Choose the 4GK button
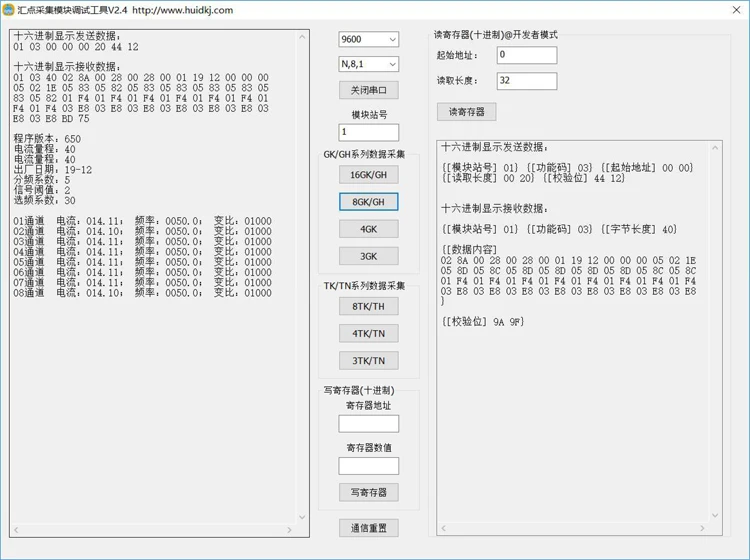This screenshot has height=560, width=750. [368, 229]
